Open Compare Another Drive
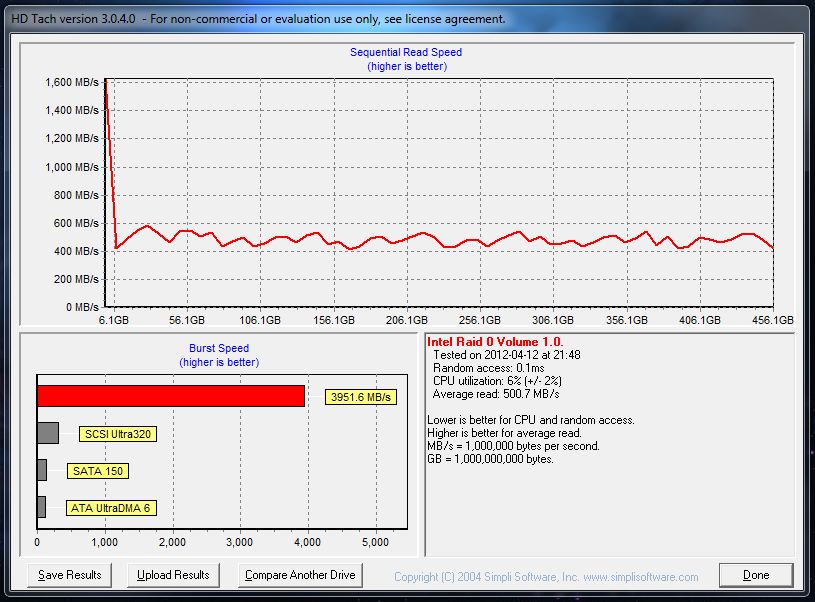 point(300,575)
